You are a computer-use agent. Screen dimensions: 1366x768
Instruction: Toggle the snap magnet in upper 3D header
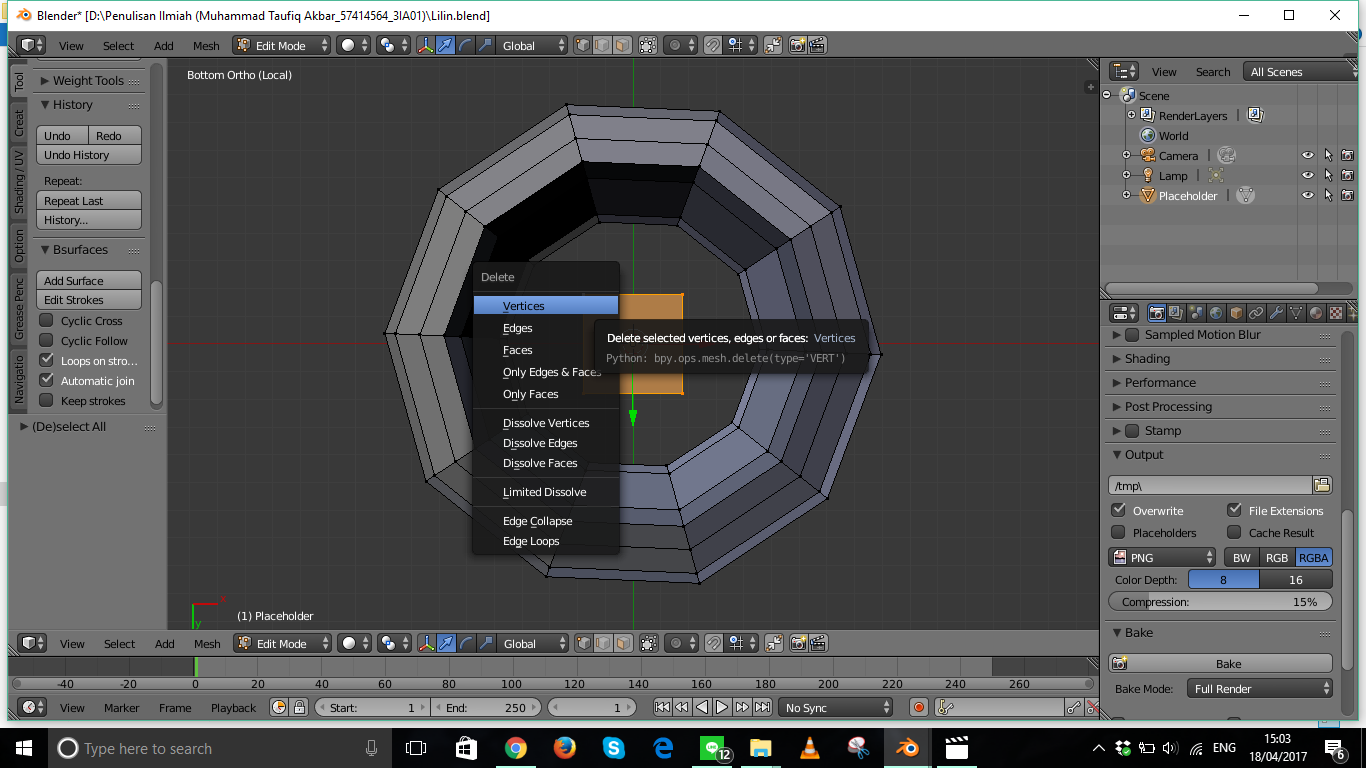[x=713, y=45]
